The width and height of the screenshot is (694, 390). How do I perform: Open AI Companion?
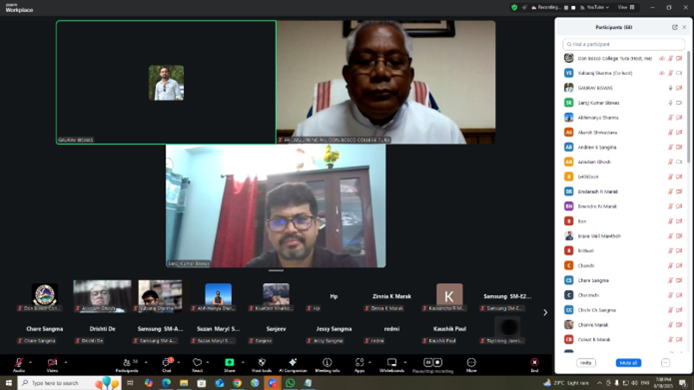293,365
